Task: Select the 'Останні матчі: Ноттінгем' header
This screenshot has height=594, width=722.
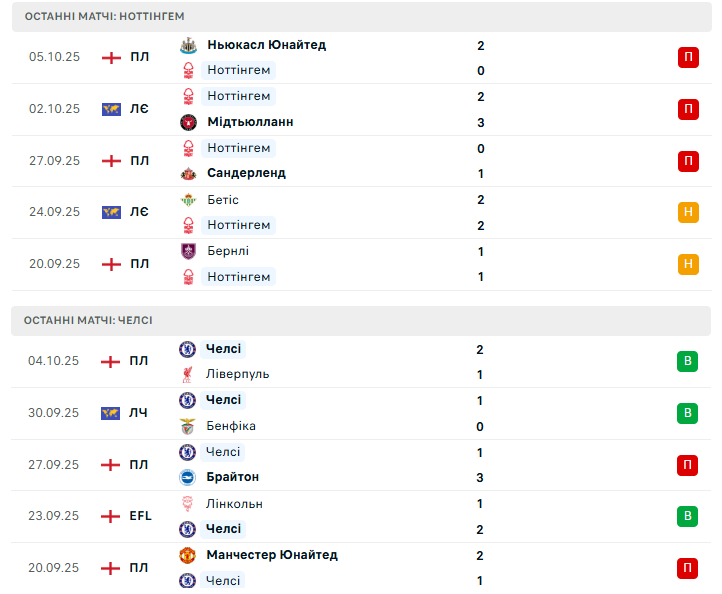Action: 104,17
